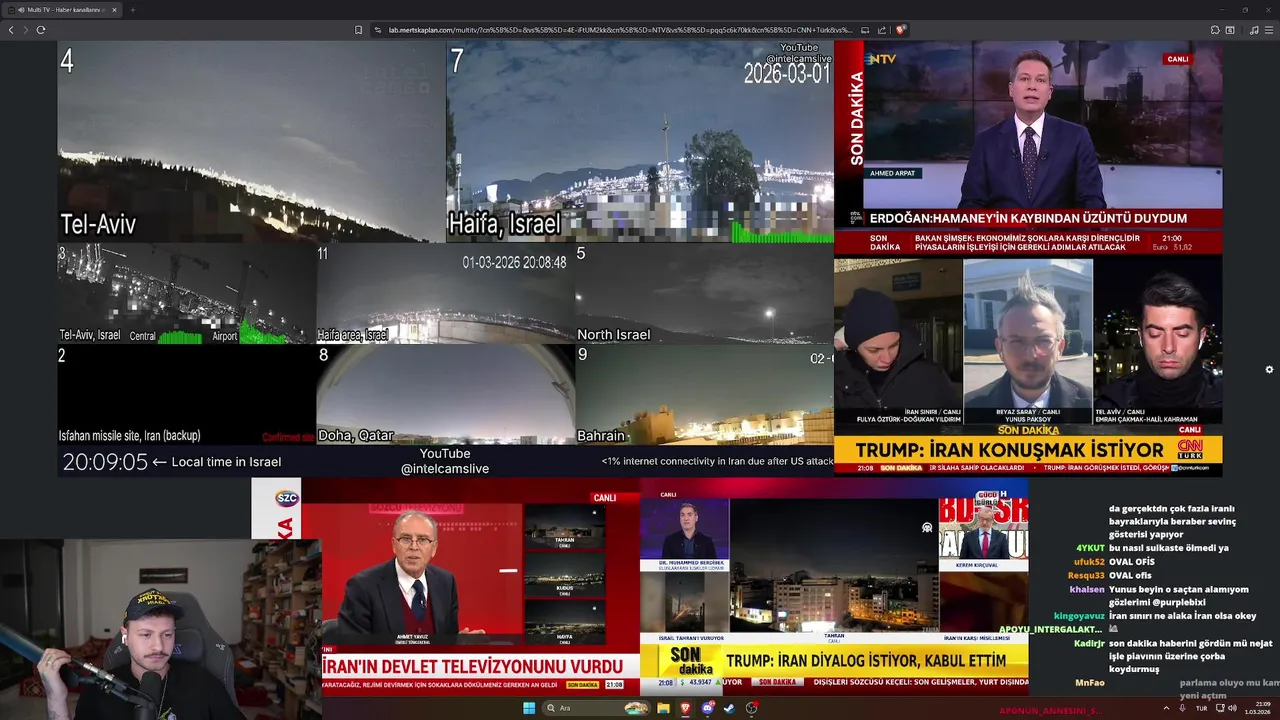Click chat username Resqu33
The height and width of the screenshot is (720, 1280).
pyautogui.click(x=1086, y=575)
